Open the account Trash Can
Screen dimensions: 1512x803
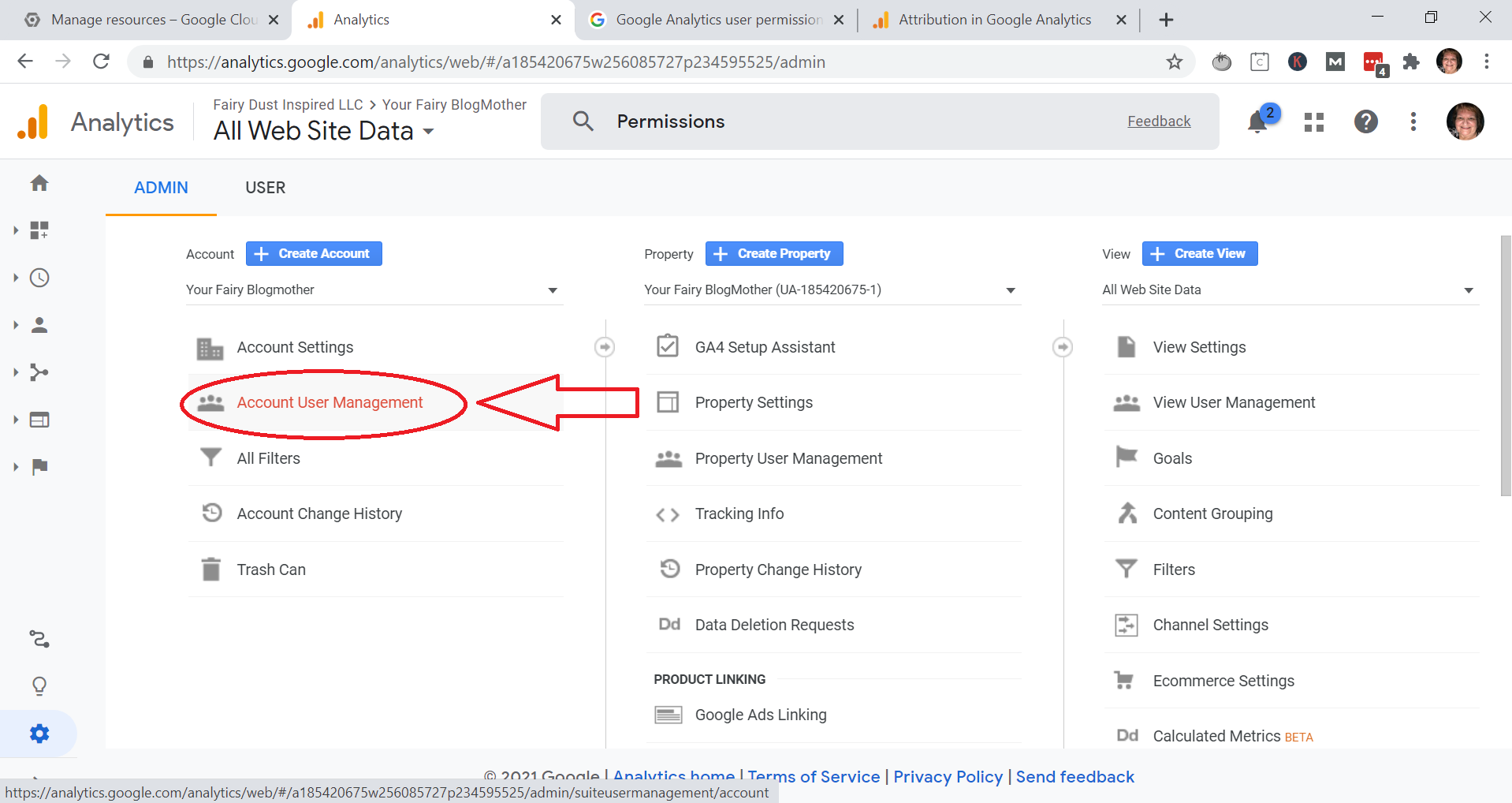[271, 570]
